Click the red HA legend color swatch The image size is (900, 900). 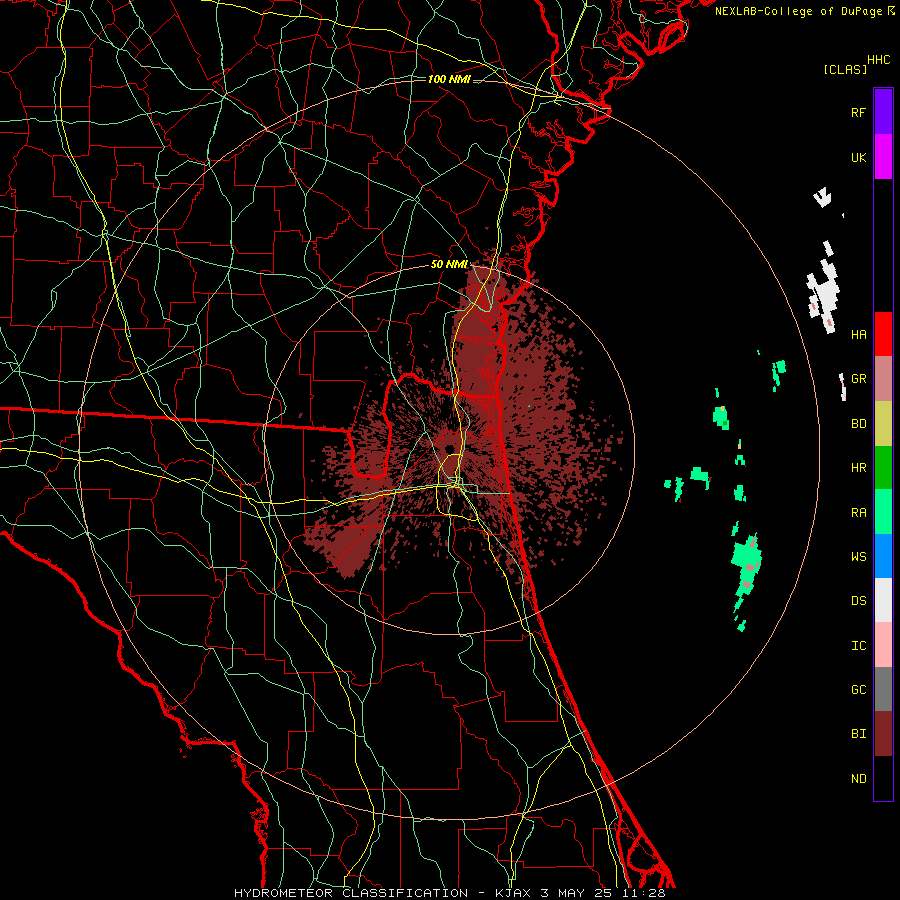pyautogui.click(x=883, y=334)
